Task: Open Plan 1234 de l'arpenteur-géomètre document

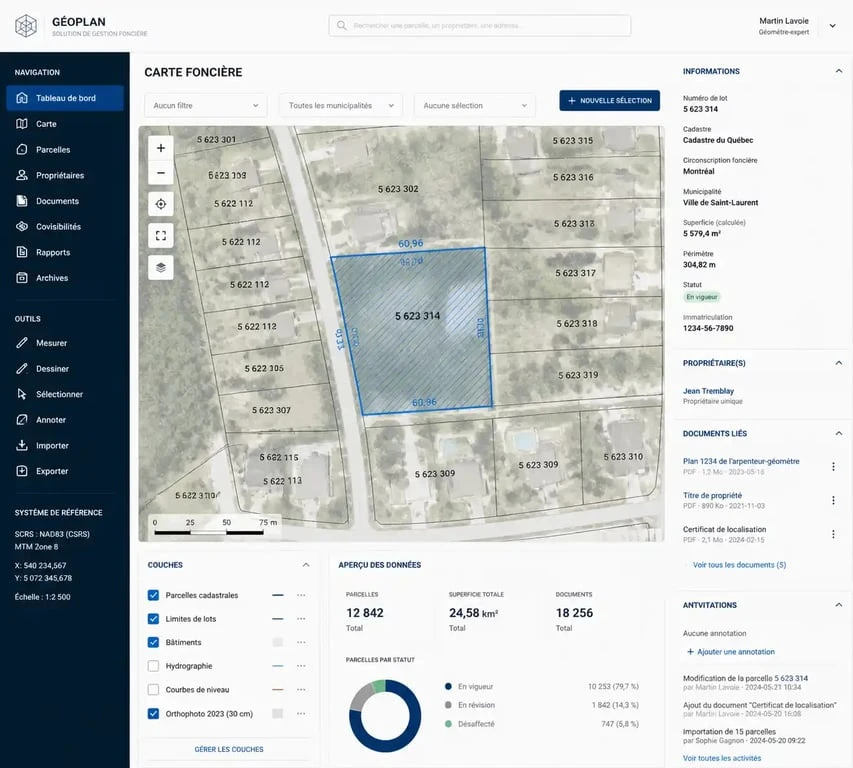Action: [x=741, y=461]
